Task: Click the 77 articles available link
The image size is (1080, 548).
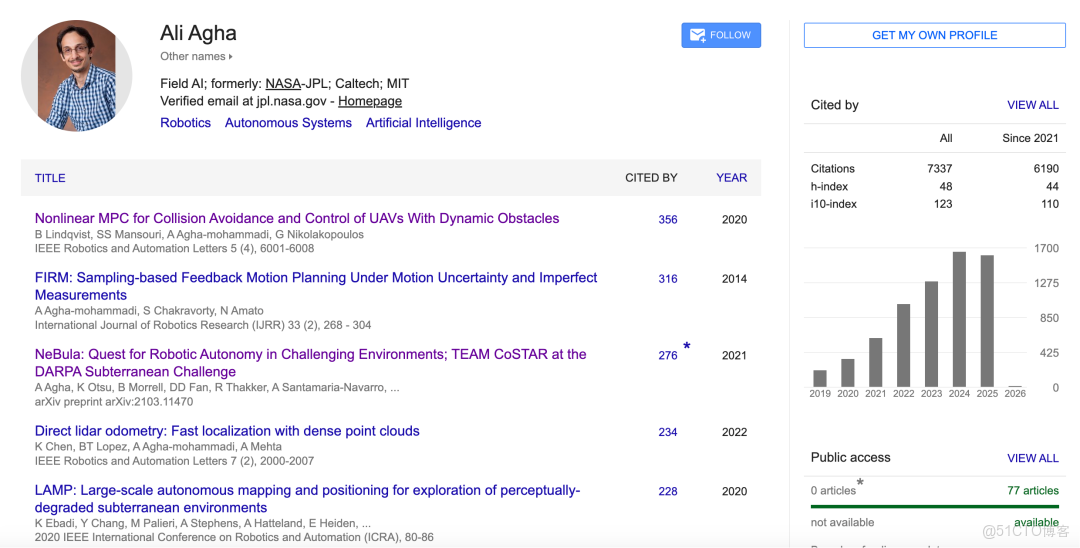Action: (x=1032, y=491)
